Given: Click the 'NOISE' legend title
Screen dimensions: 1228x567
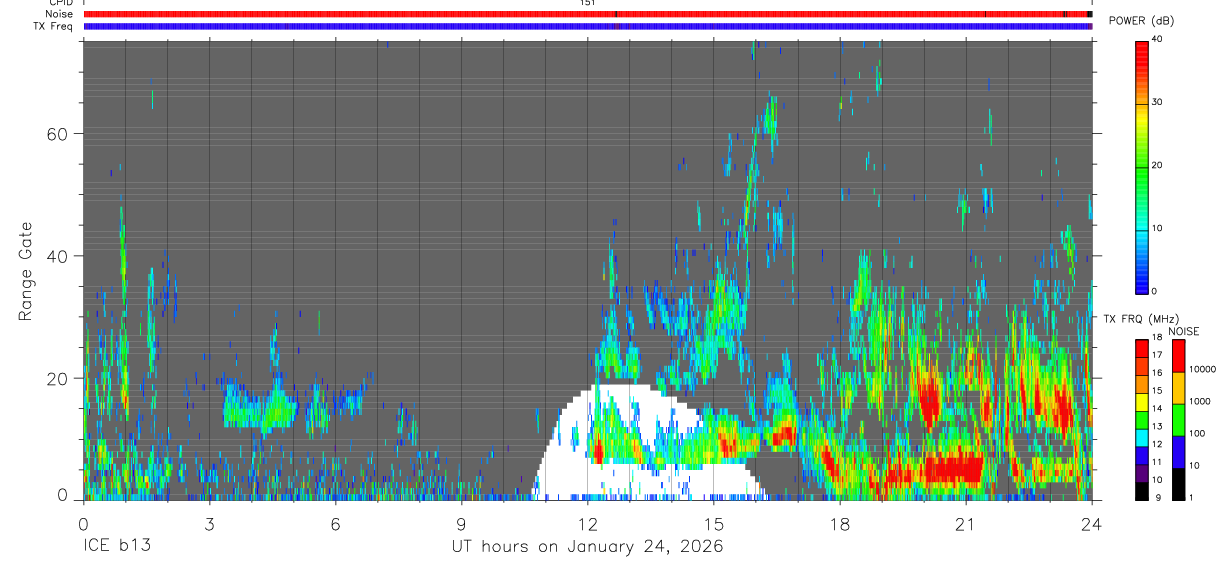Looking at the screenshot, I should click(1183, 331).
